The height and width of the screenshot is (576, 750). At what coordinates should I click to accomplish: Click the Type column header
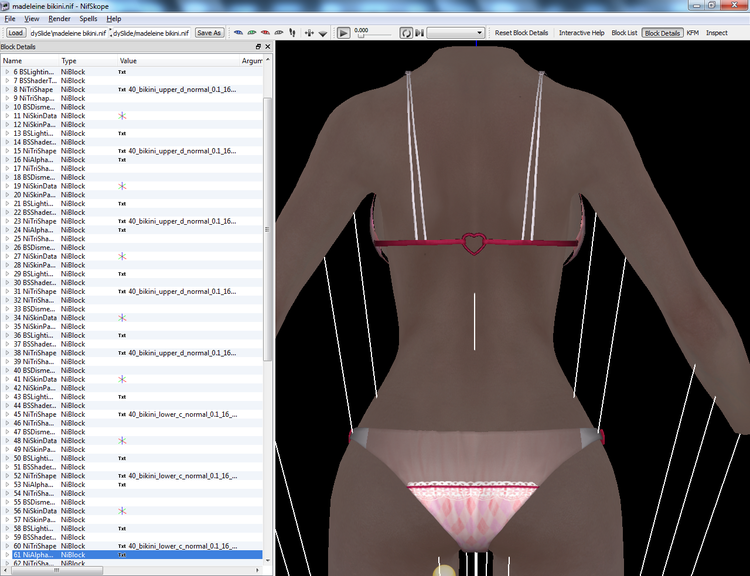click(x=88, y=61)
